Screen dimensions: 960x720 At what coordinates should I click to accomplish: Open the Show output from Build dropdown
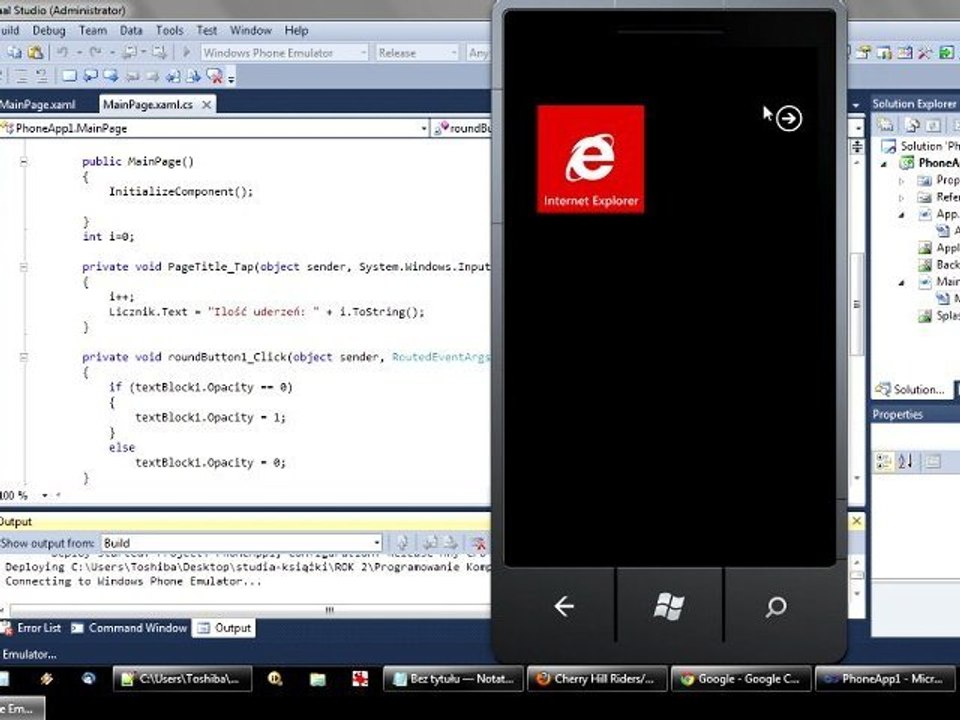(x=377, y=543)
